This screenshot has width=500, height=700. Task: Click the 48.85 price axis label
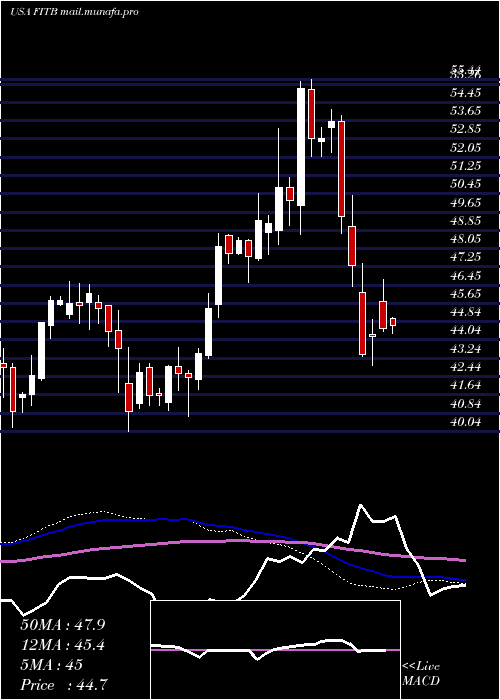click(465, 221)
